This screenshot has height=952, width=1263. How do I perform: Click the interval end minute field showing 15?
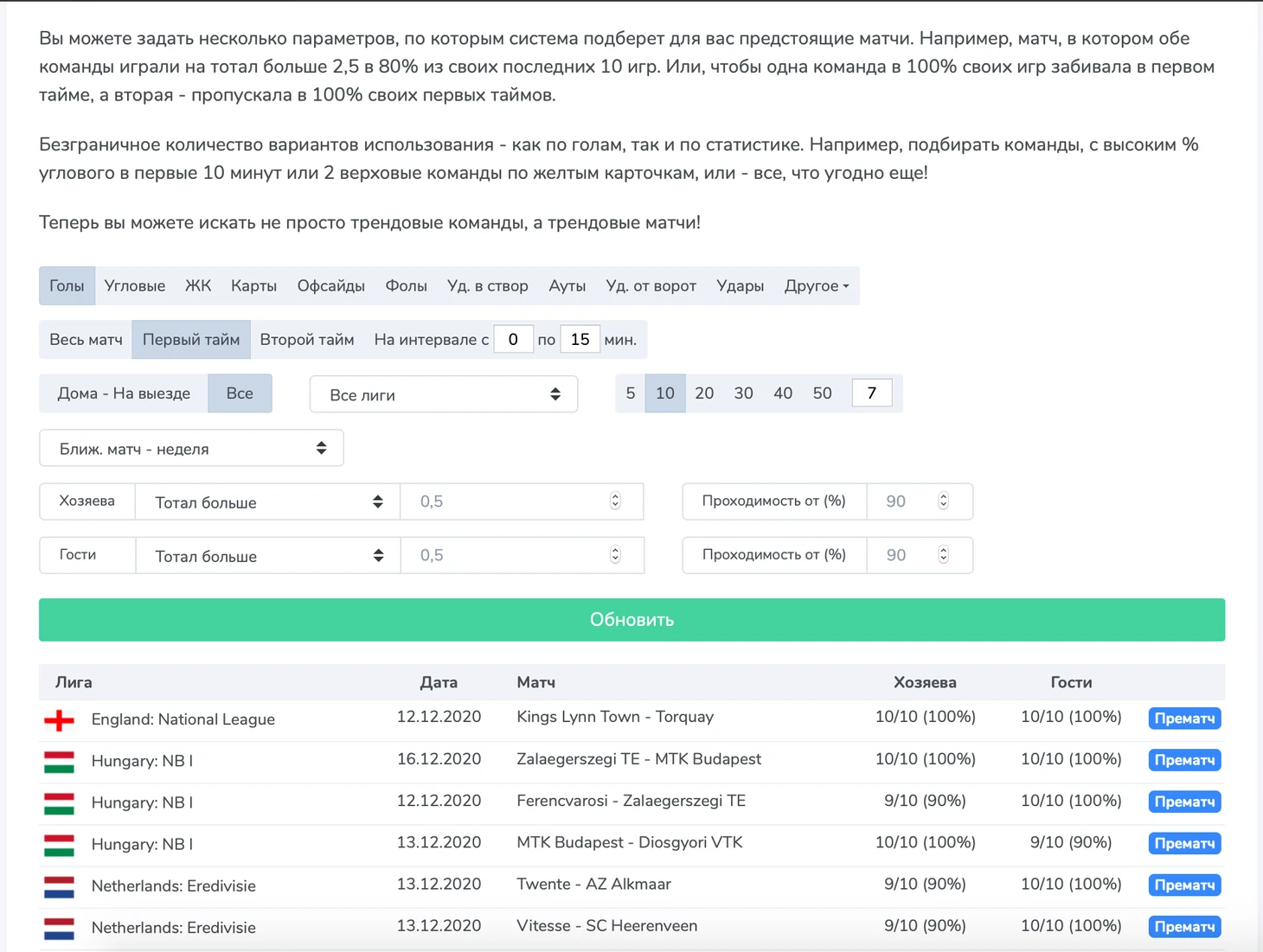(x=580, y=340)
